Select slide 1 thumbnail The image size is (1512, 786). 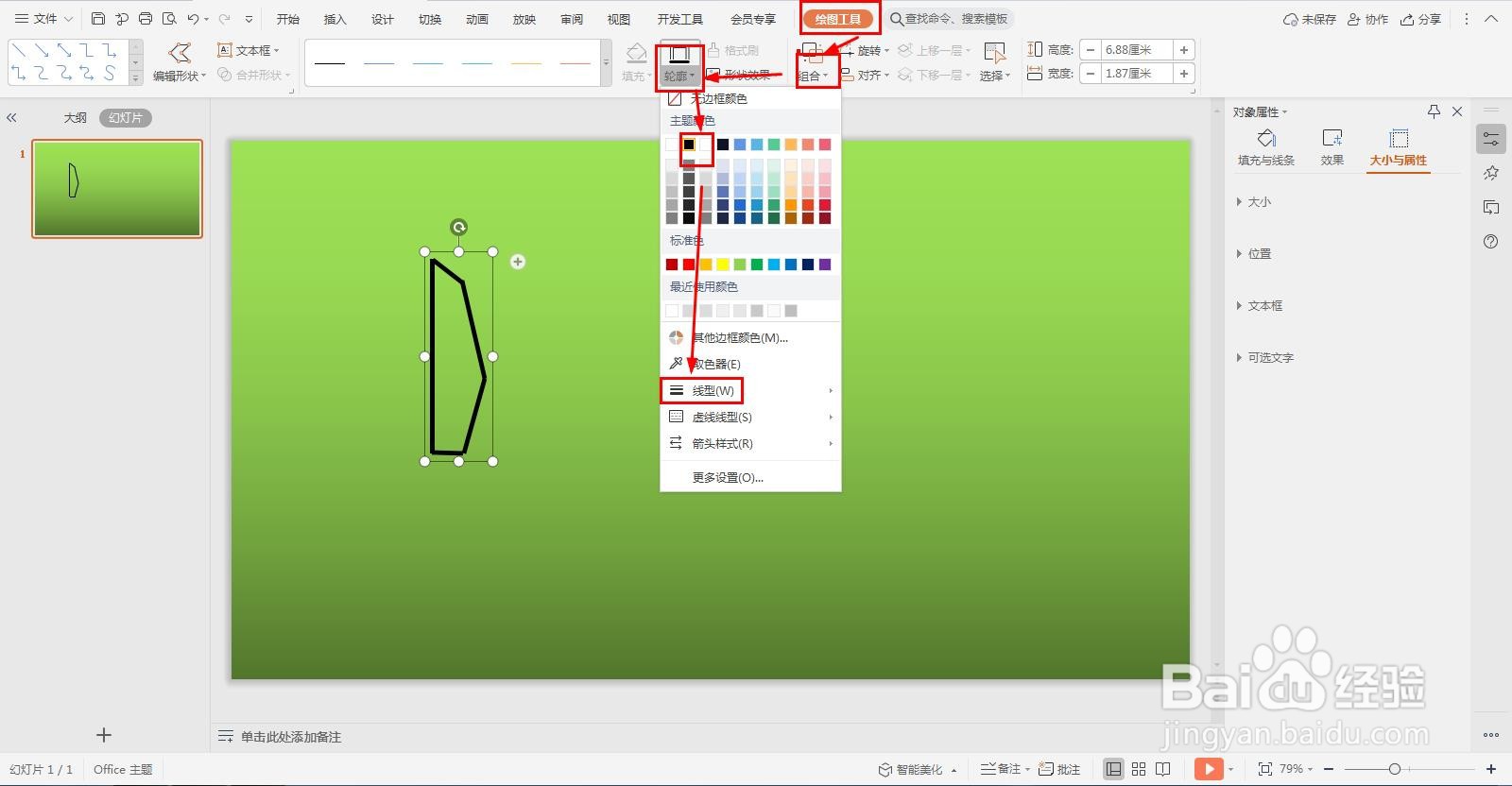[x=117, y=189]
